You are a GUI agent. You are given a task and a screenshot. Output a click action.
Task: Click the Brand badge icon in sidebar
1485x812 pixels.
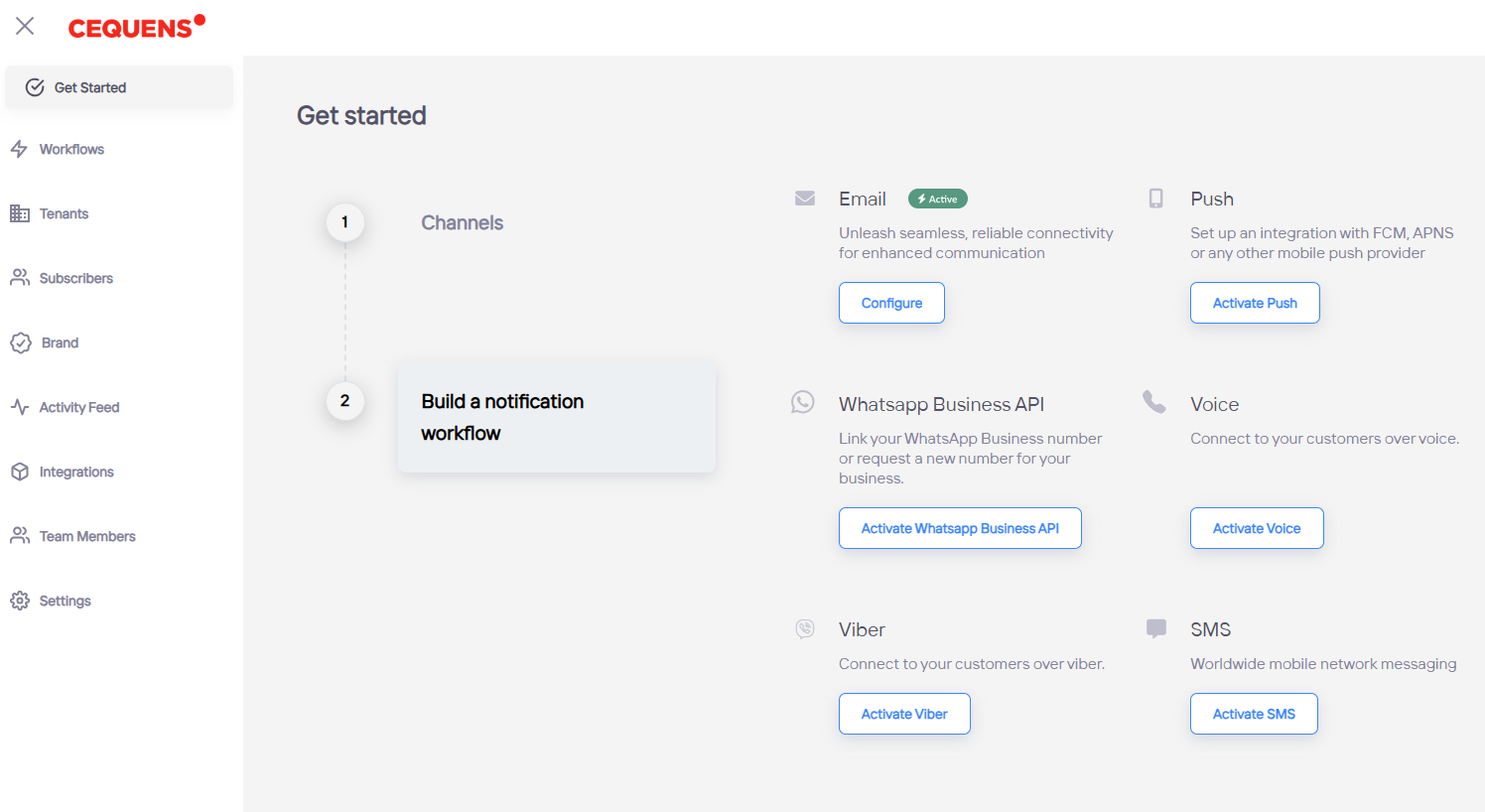[x=21, y=342]
